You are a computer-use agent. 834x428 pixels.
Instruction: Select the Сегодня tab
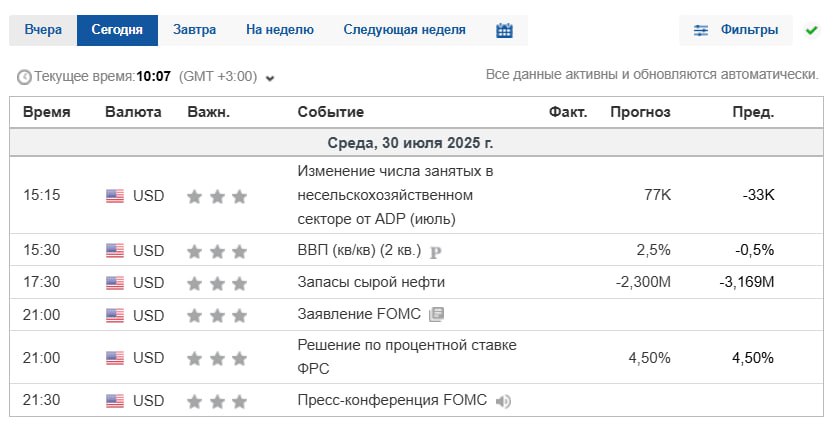coord(117,30)
